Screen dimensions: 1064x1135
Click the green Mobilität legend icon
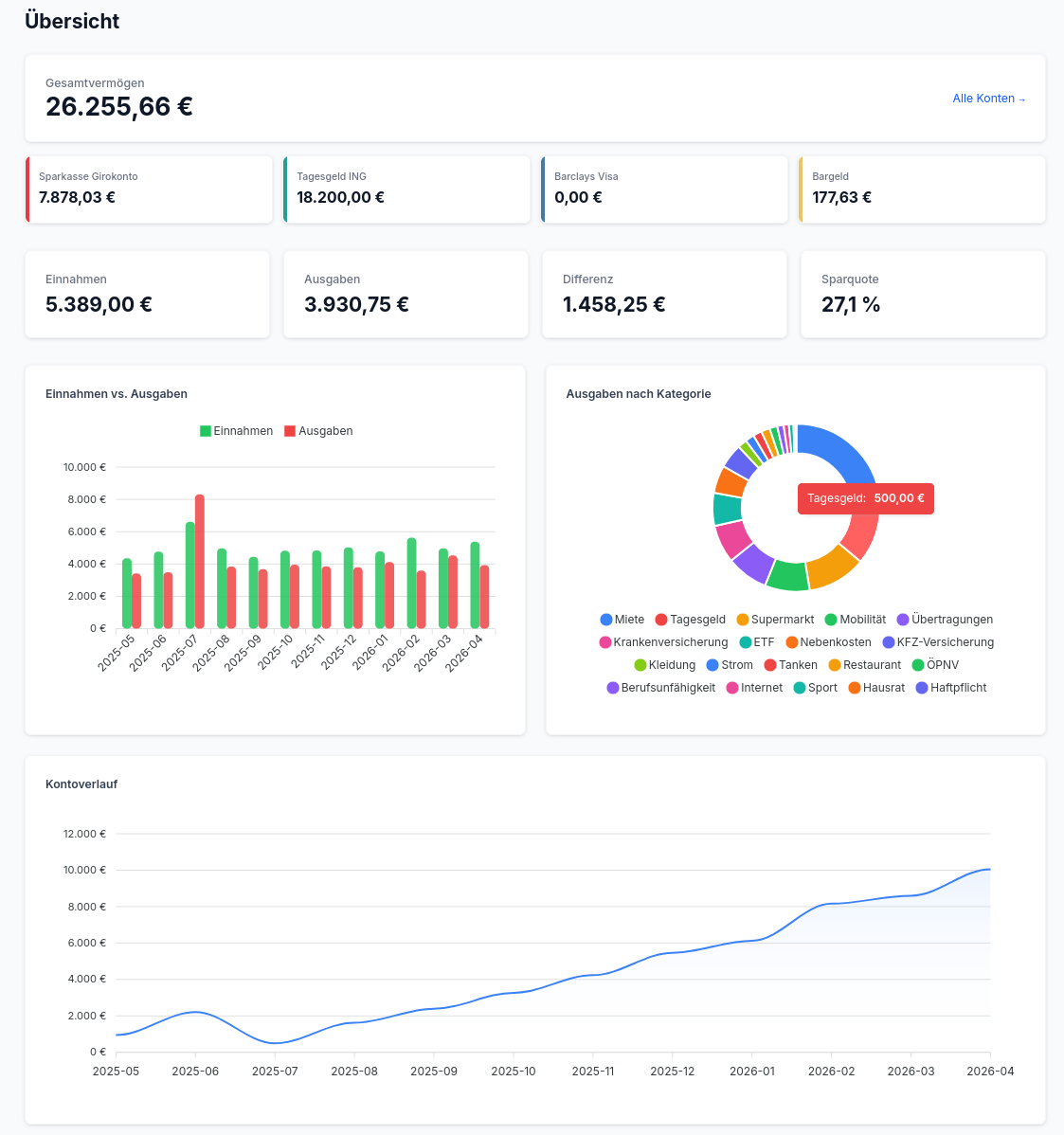coord(832,620)
